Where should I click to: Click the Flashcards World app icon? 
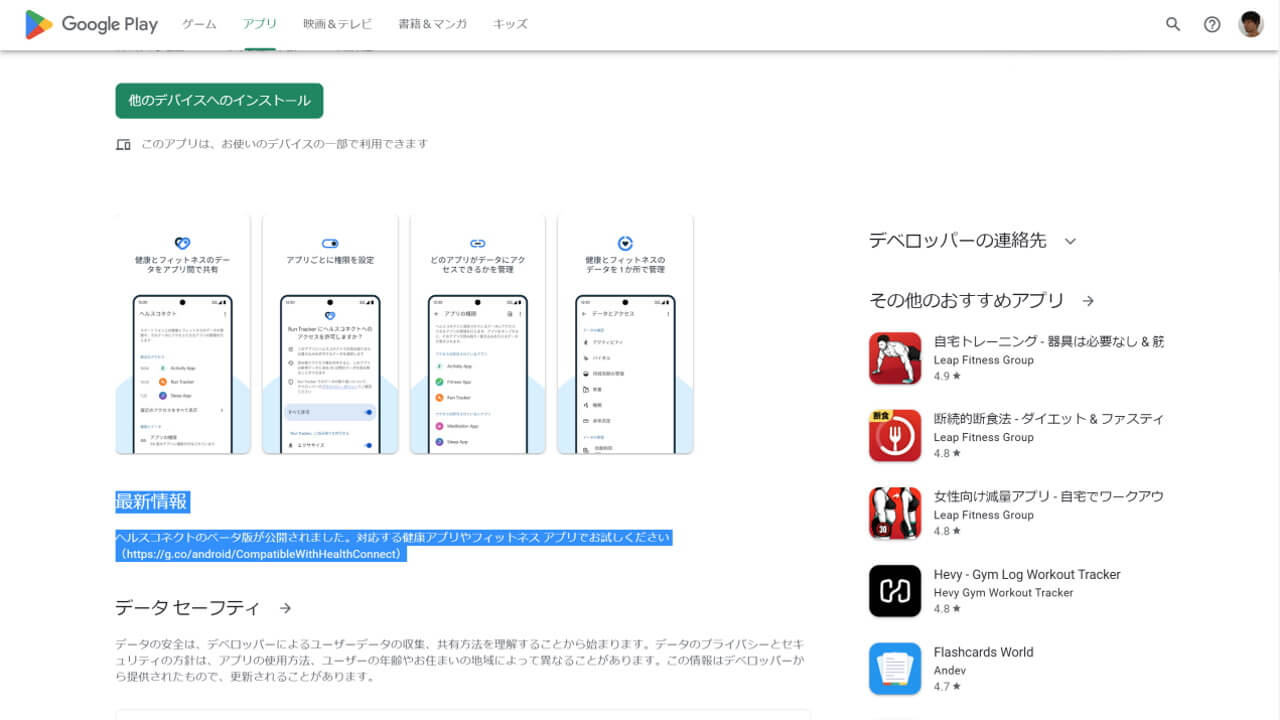[x=894, y=668]
